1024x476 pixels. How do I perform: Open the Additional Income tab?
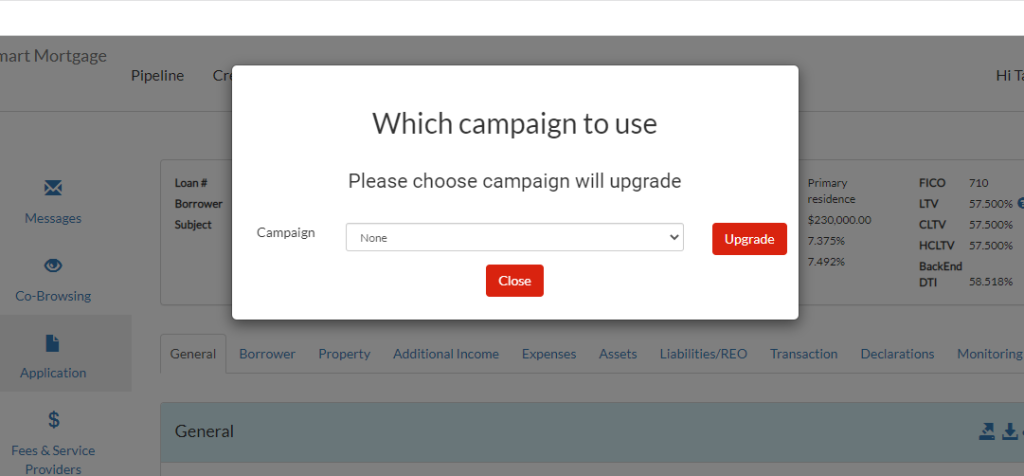click(446, 354)
